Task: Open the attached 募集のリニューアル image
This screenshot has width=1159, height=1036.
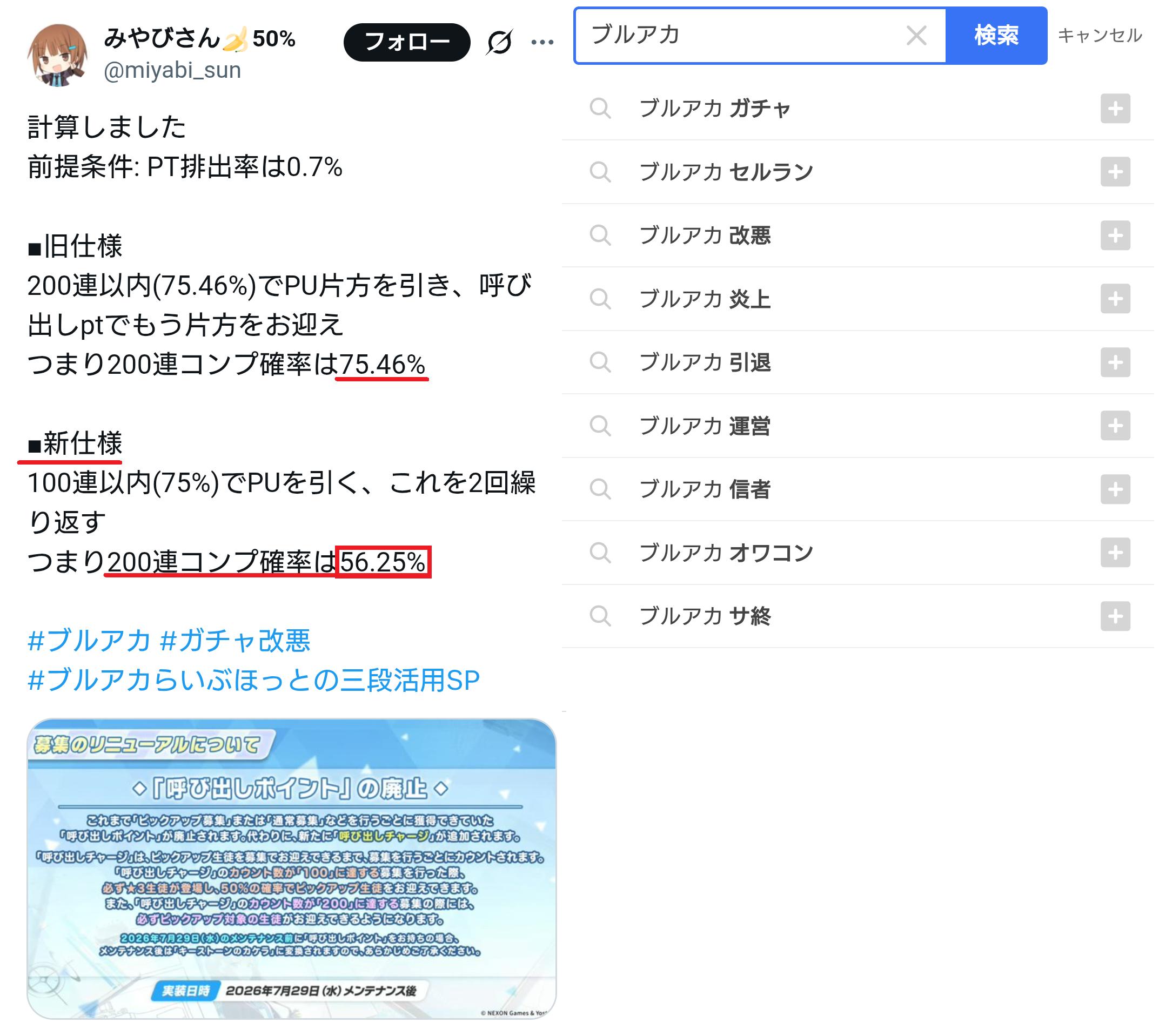Action: pyautogui.click(x=292, y=869)
